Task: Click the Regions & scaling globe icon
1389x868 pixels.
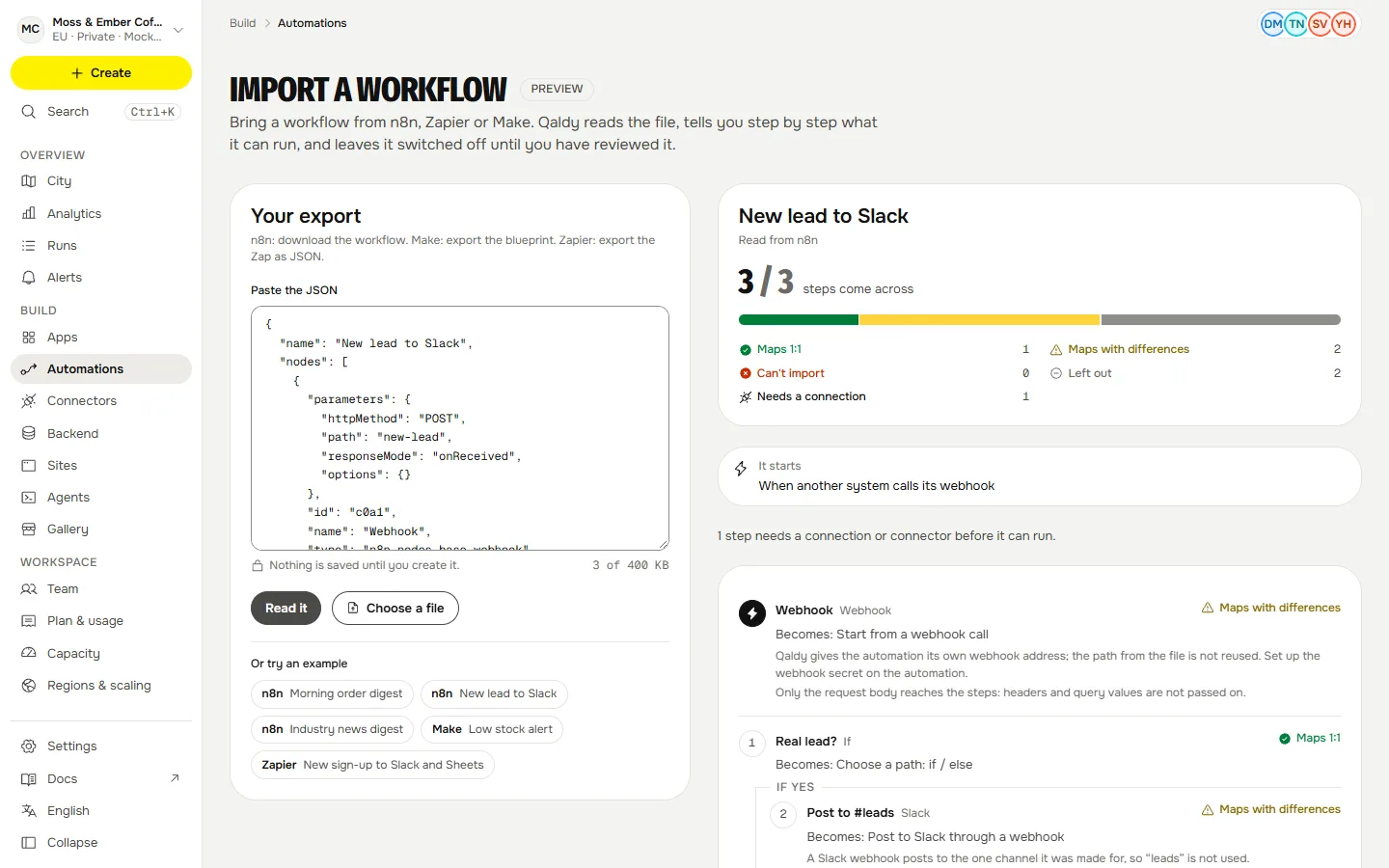Action: coord(29,686)
